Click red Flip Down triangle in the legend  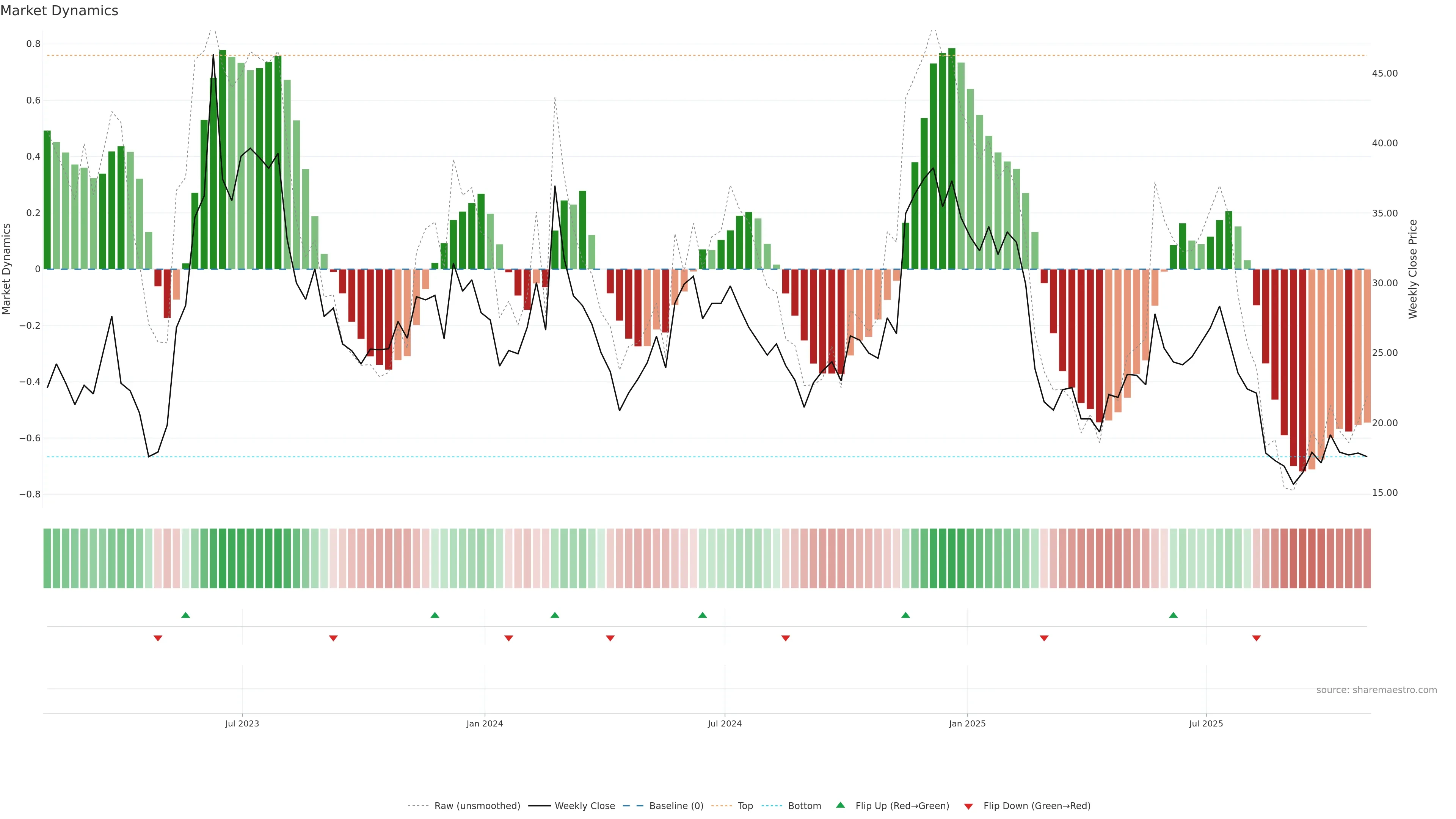(968, 806)
